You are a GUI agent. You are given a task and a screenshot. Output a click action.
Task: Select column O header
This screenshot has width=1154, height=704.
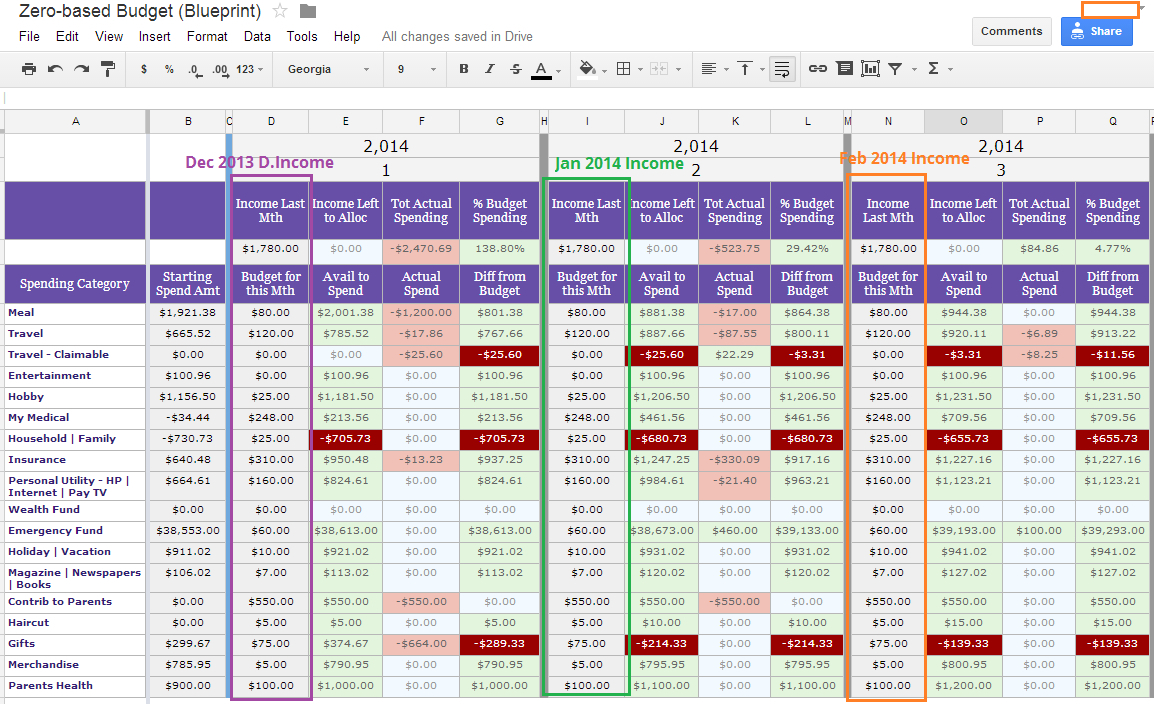[x=963, y=121]
